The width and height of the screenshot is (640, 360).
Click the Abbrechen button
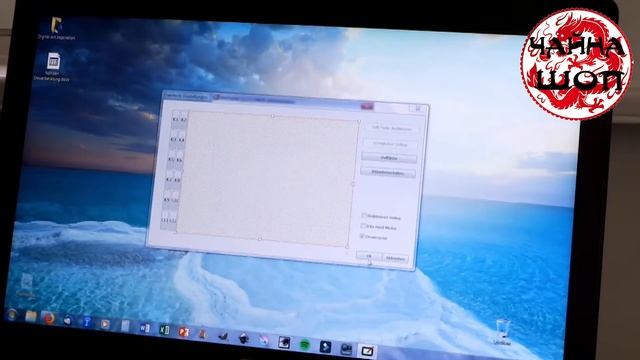396,258
